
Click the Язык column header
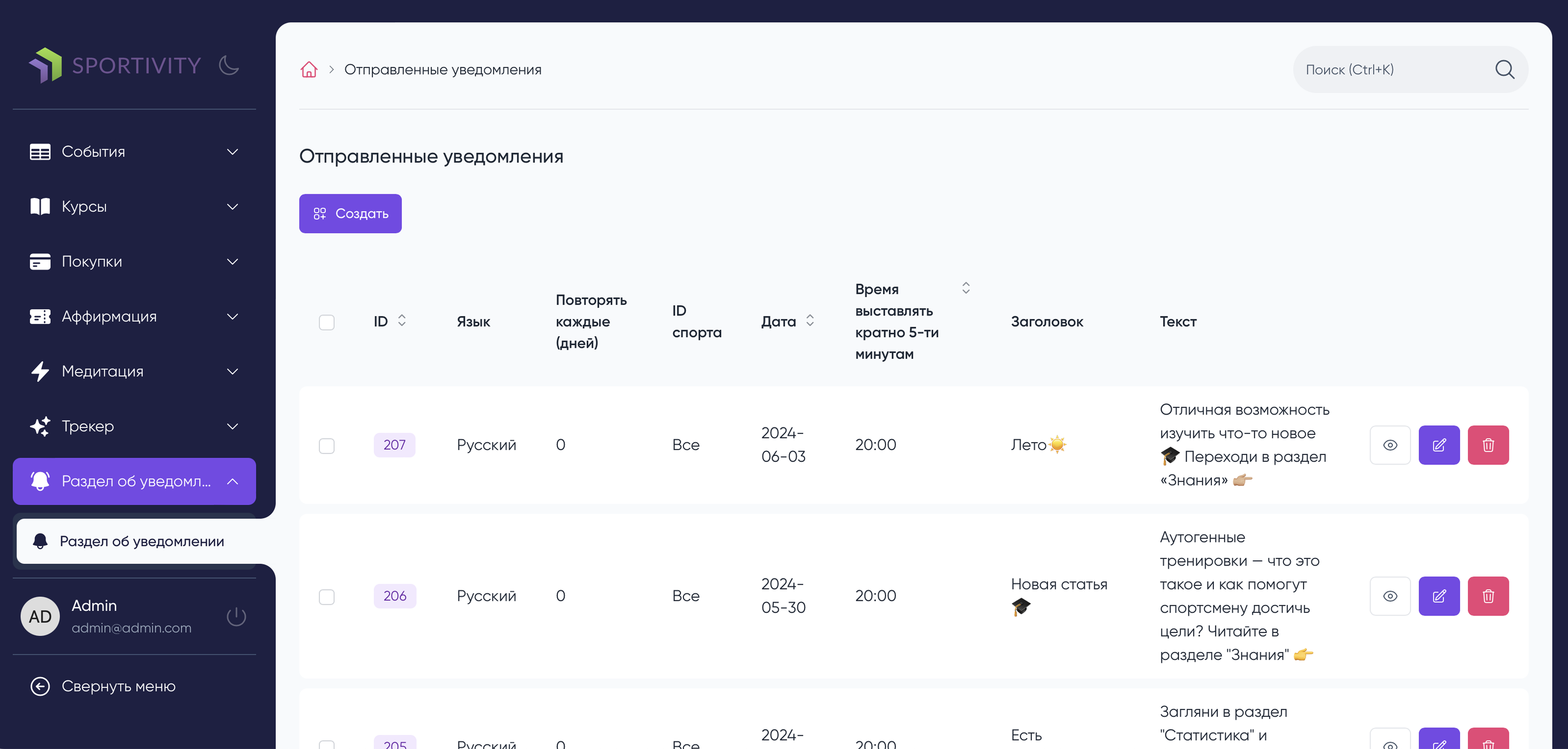pos(474,321)
